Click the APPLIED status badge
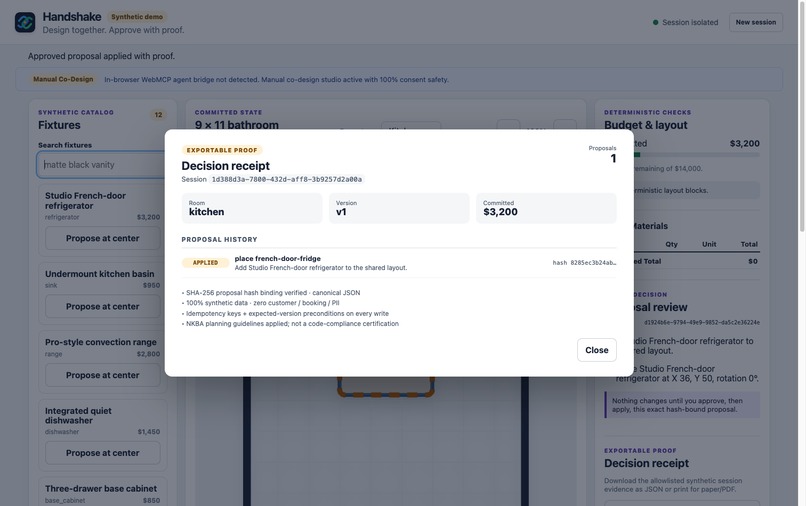Viewport: 806px width, 506px height. tap(205, 262)
